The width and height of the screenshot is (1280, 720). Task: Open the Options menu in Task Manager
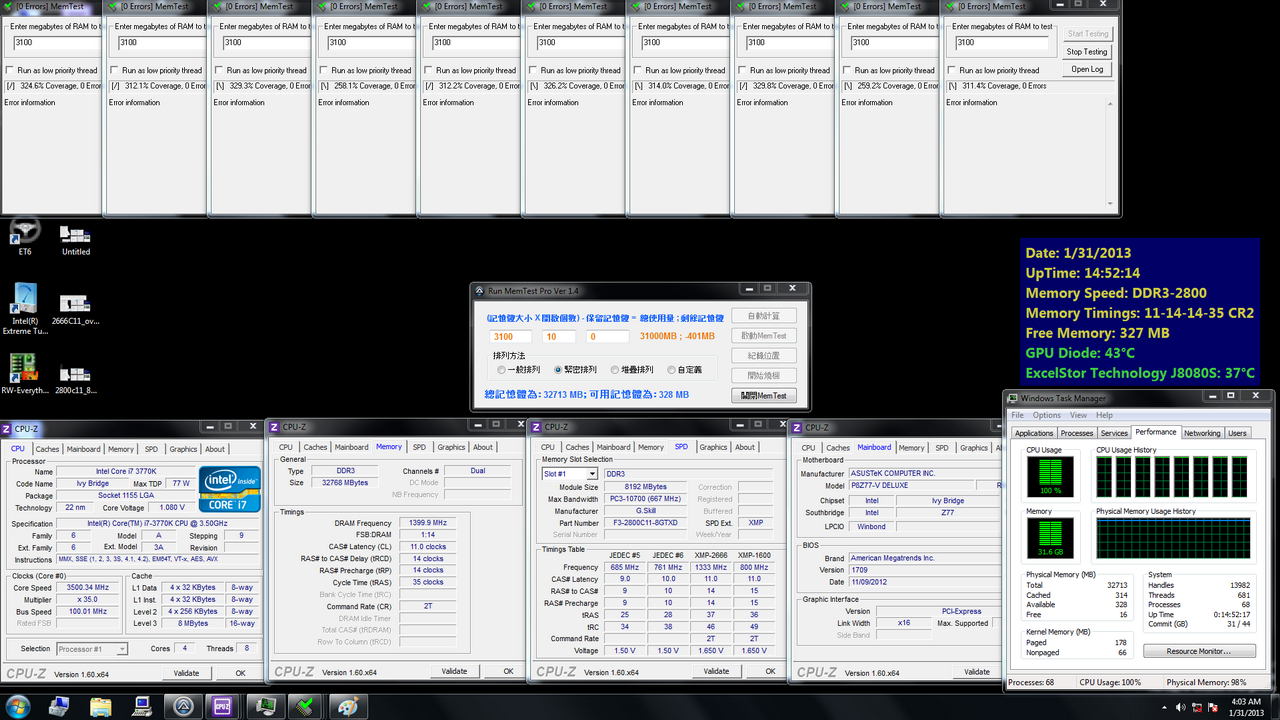coord(1047,415)
